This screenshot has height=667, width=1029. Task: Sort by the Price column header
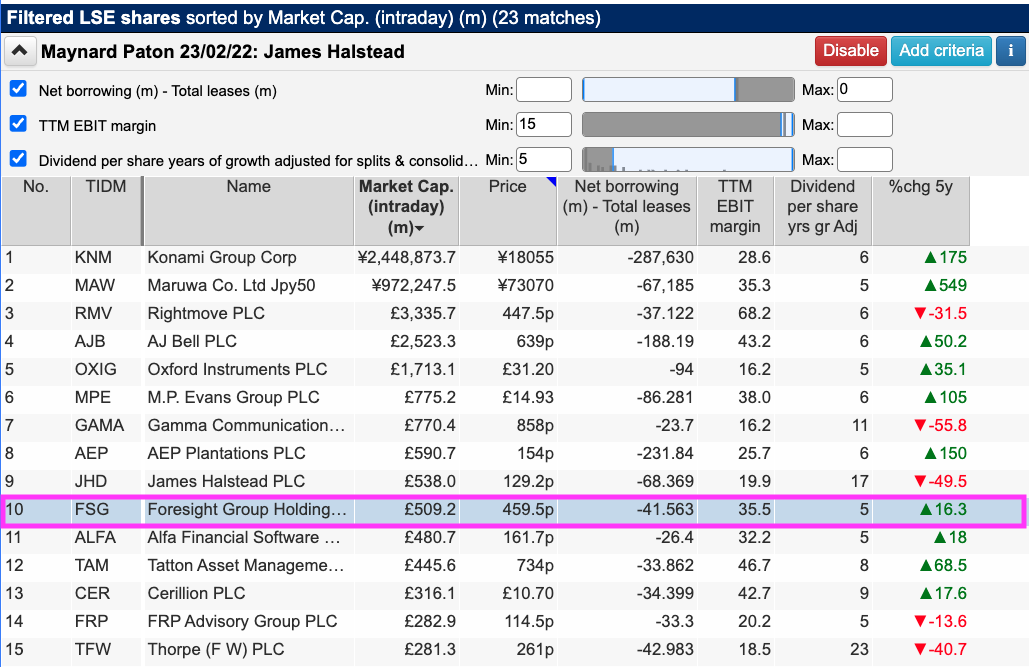pyautogui.click(x=507, y=211)
